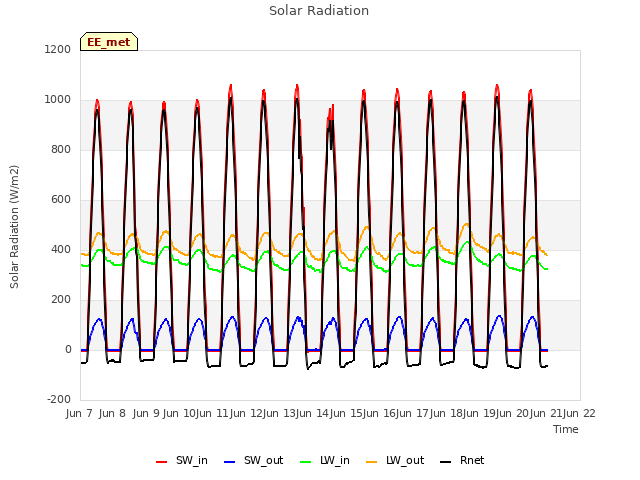The height and width of the screenshot is (480, 640).
Task: Click the Solar Radiation chart title
Action: (319, 11)
